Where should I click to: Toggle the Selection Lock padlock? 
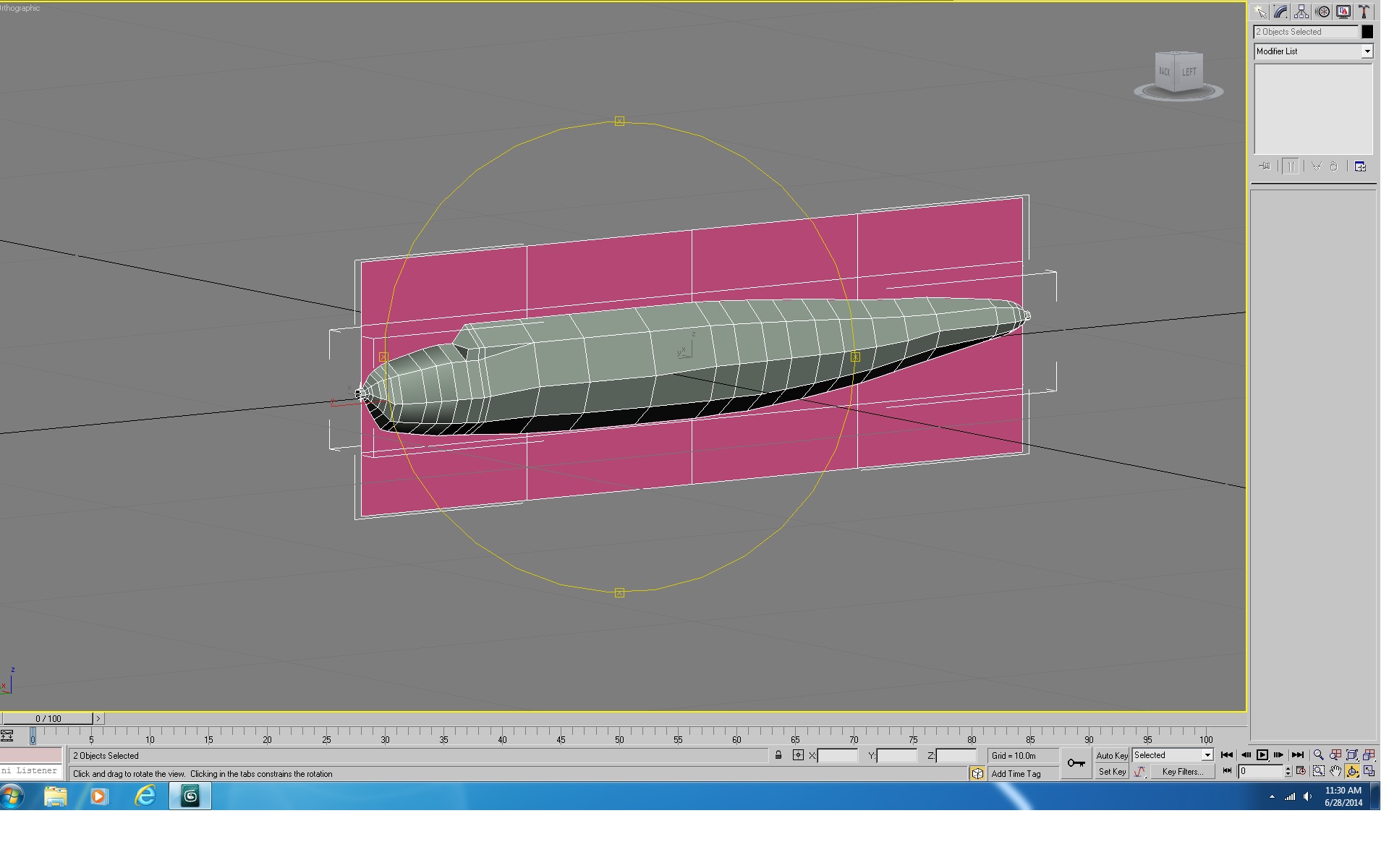click(x=778, y=755)
